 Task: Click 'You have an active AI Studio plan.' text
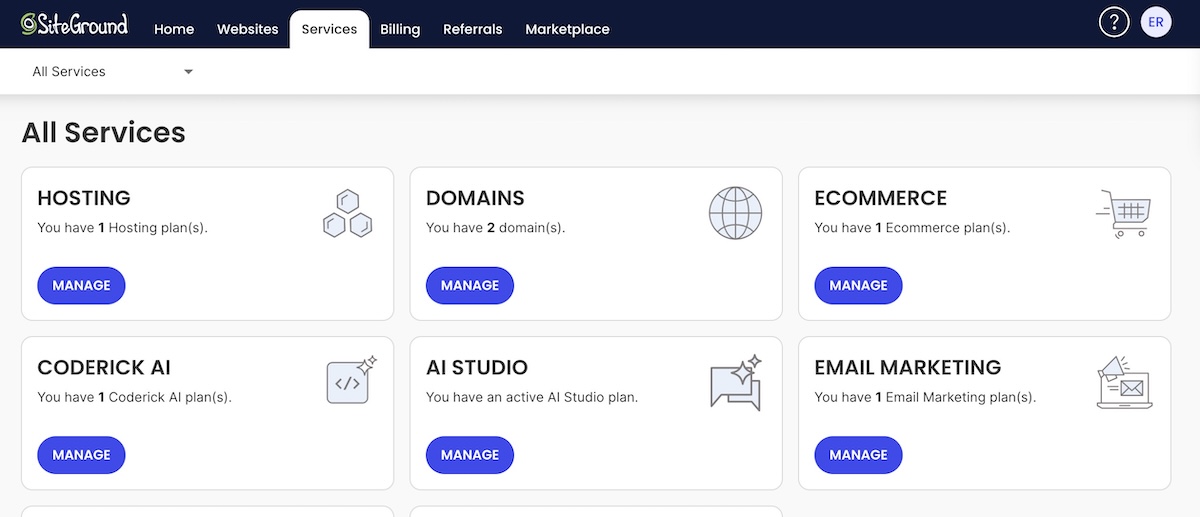point(532,397)
